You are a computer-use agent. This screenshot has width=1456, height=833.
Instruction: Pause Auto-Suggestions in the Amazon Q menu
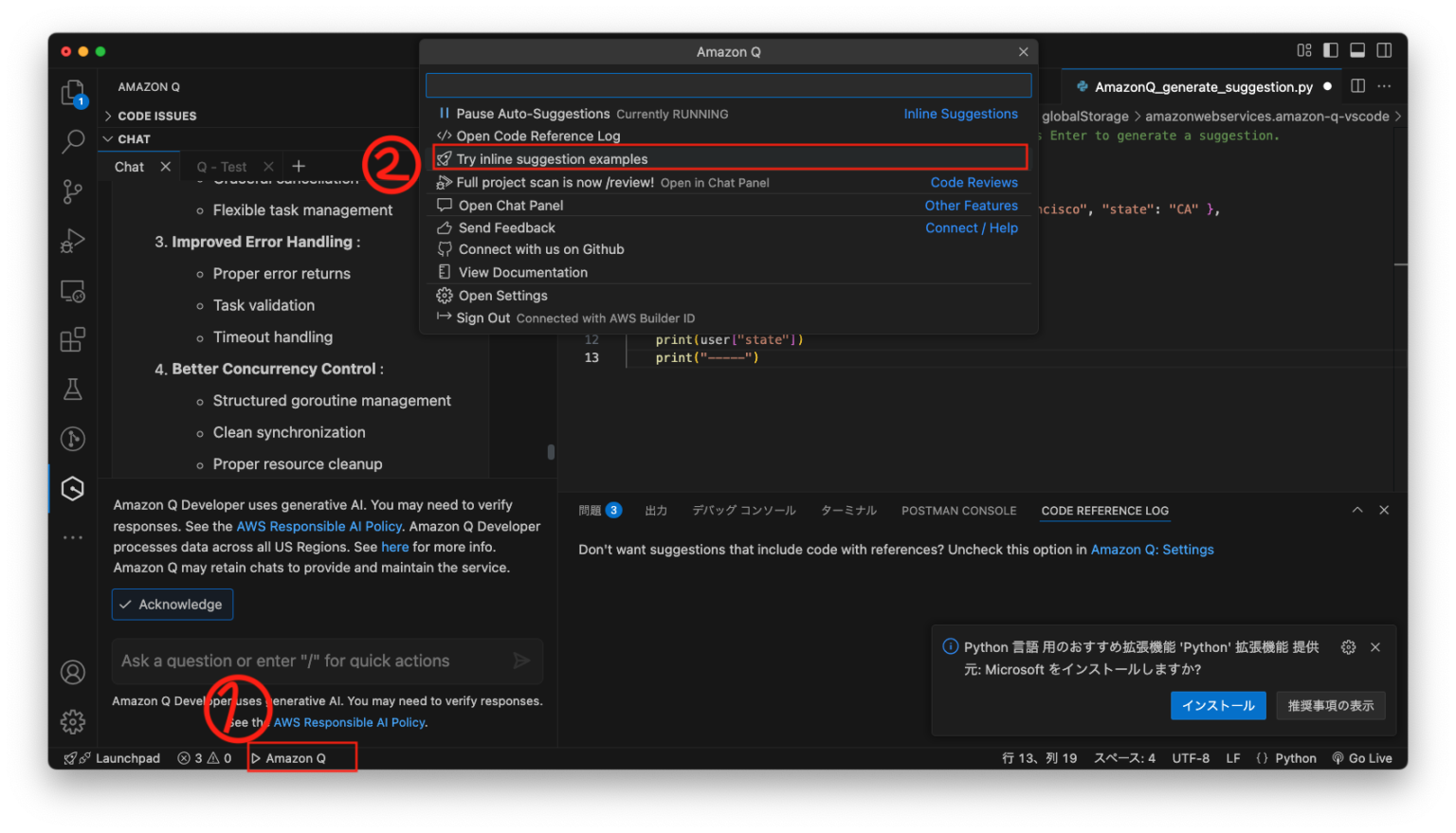pos(533,113)
